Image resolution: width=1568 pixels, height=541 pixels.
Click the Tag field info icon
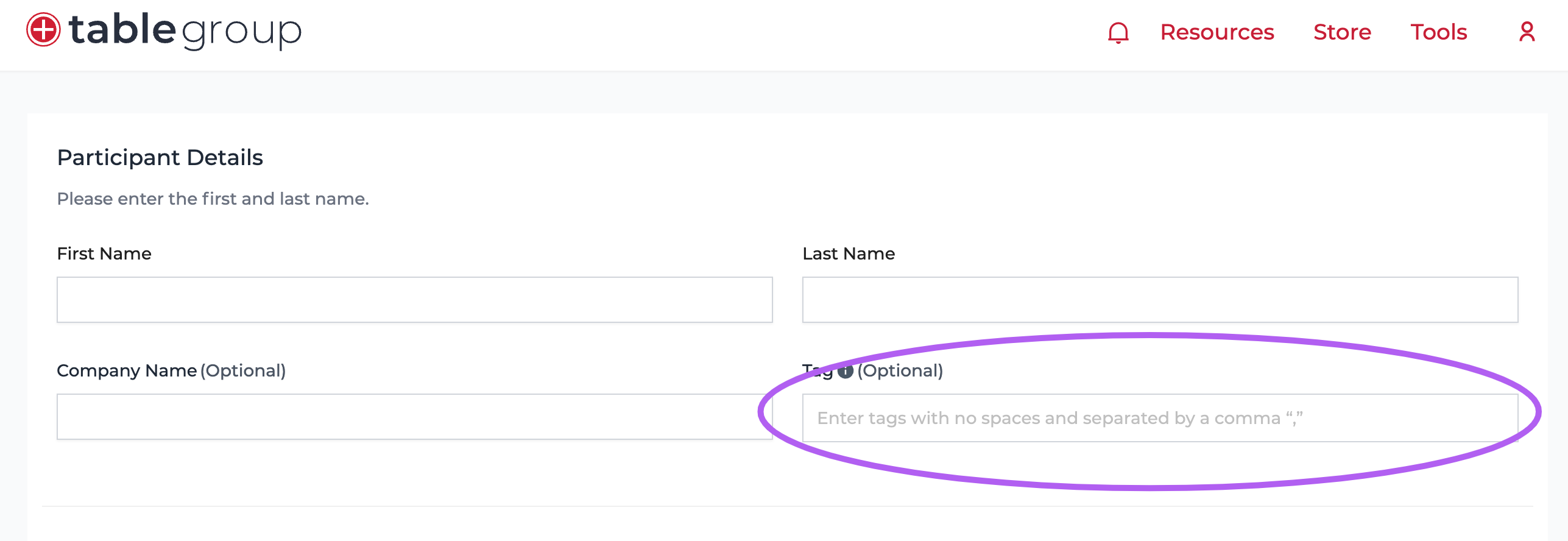845,371
